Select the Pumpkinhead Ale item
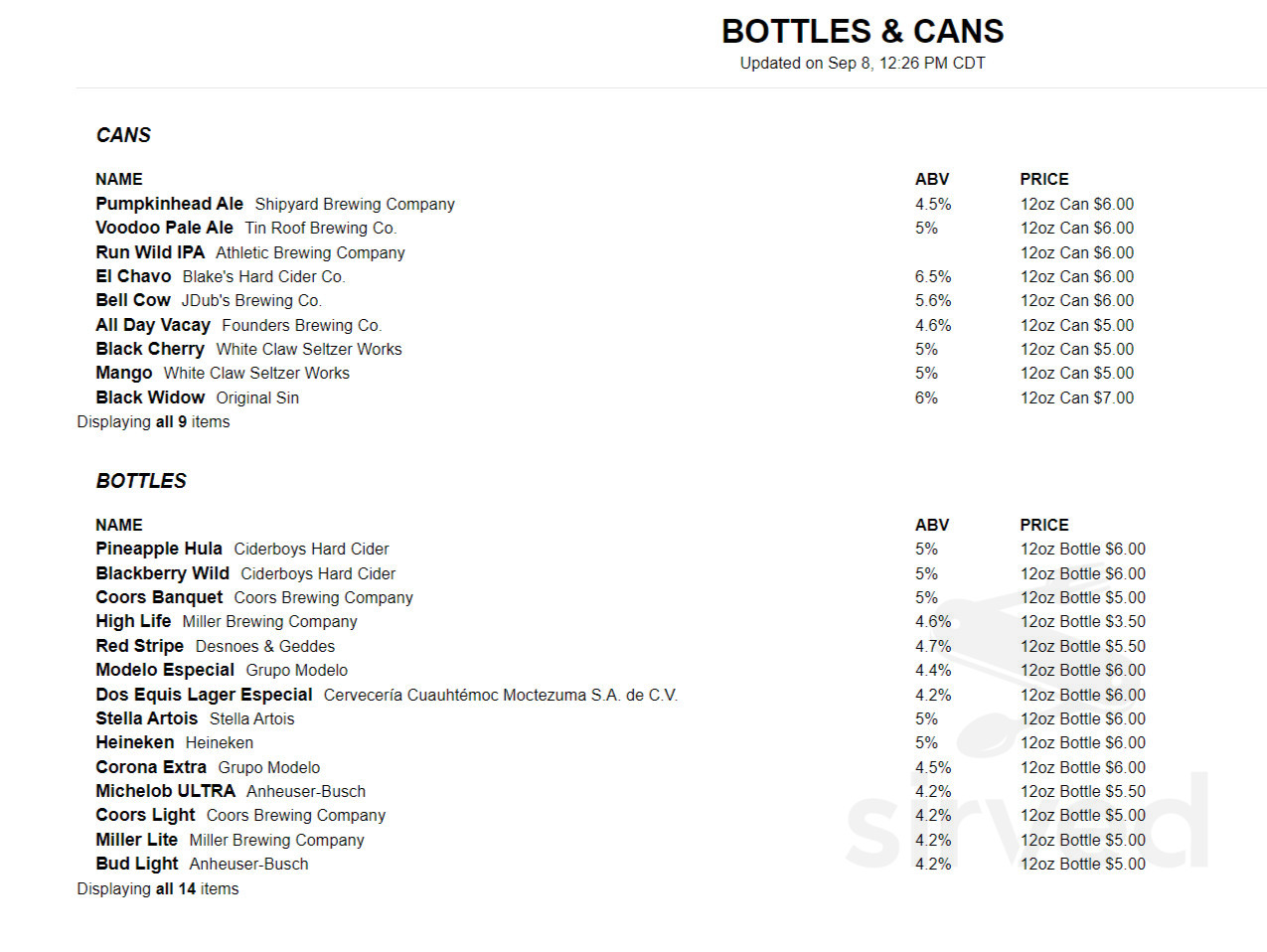Viewport: 1267px width, 952px height. click(169, 204)
